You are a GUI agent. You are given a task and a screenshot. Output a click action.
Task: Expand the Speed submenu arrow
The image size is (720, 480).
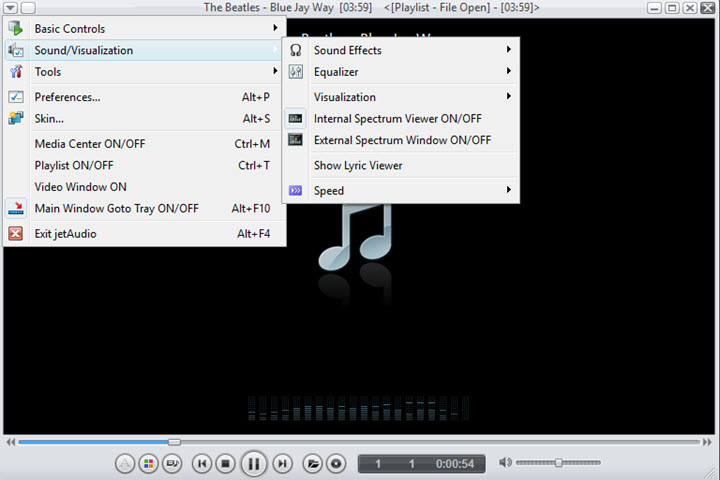509,190
